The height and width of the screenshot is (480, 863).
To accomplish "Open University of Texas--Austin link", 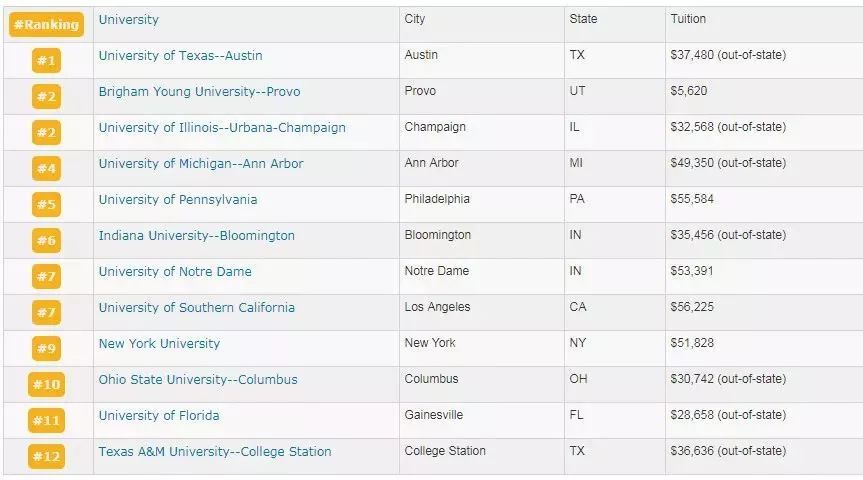I will pyautogui.click(x=181, y=56).
